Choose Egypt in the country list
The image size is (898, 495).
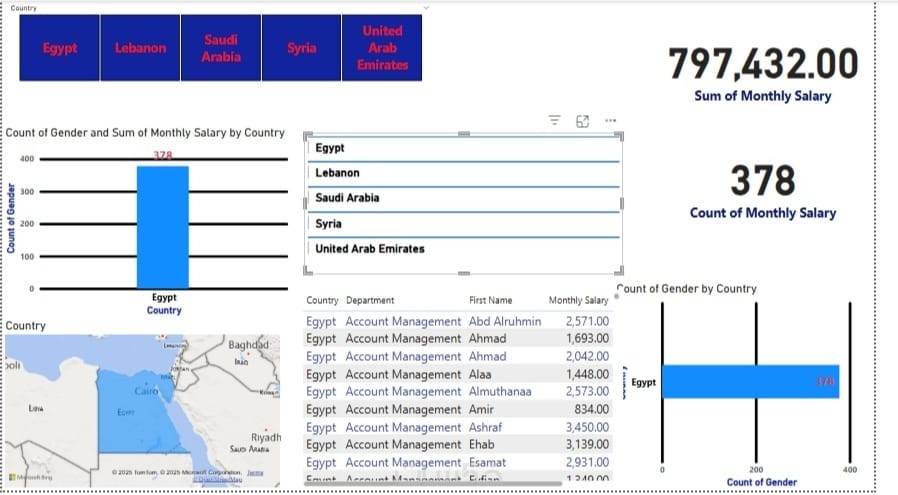tap(463, 148)
